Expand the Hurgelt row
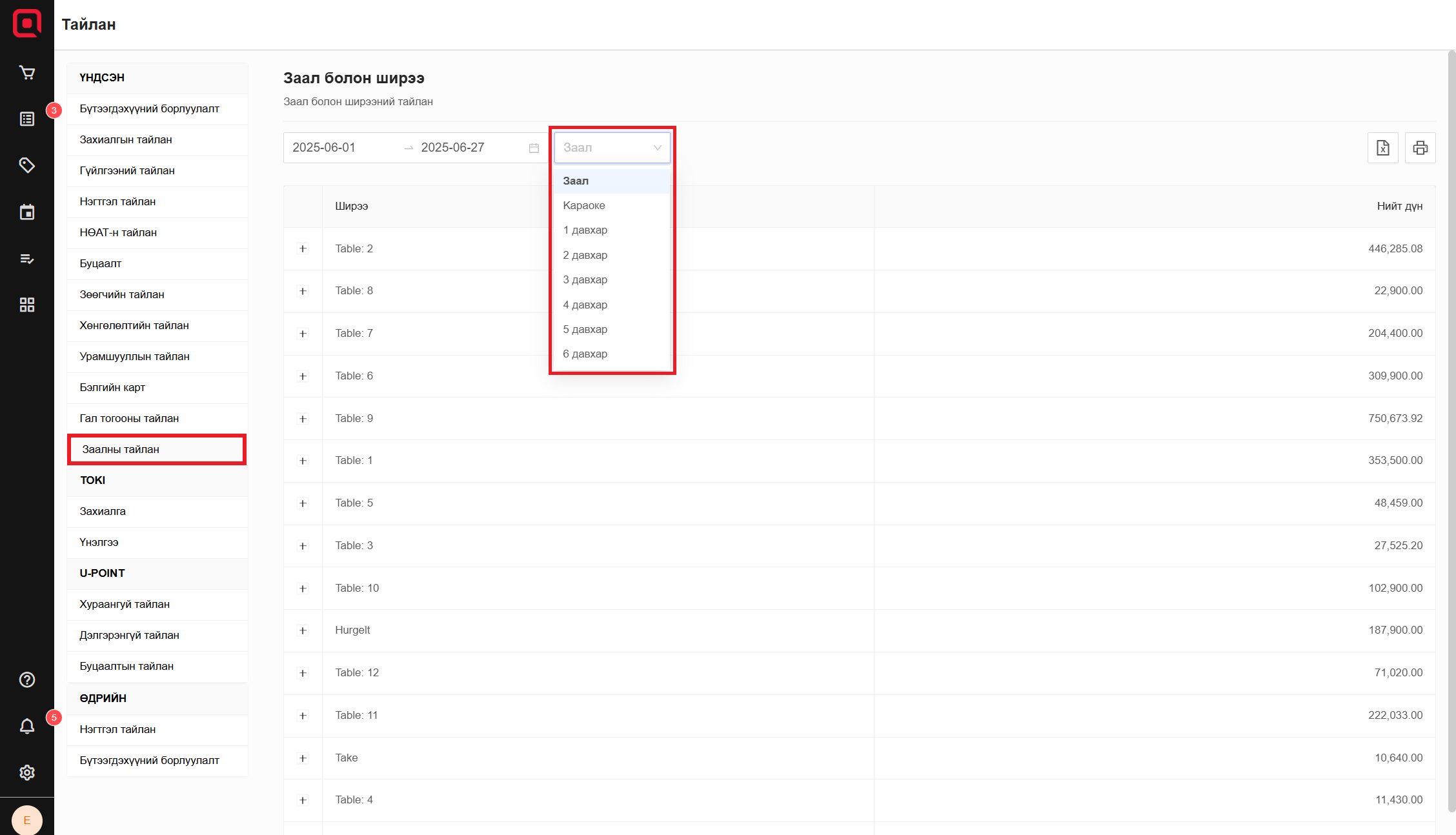 coord(303,630)
